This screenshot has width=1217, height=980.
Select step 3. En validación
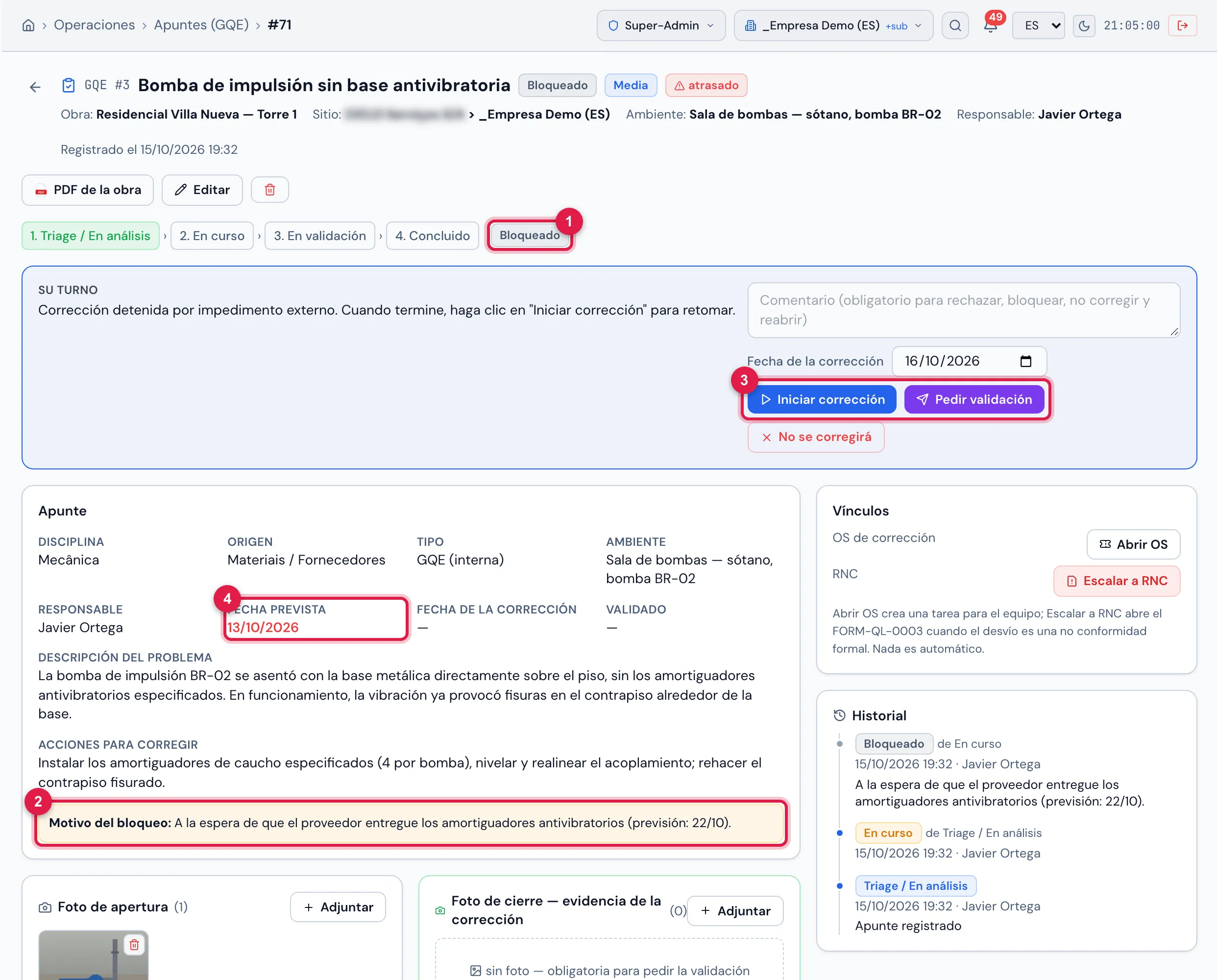(x=320, y=235)
